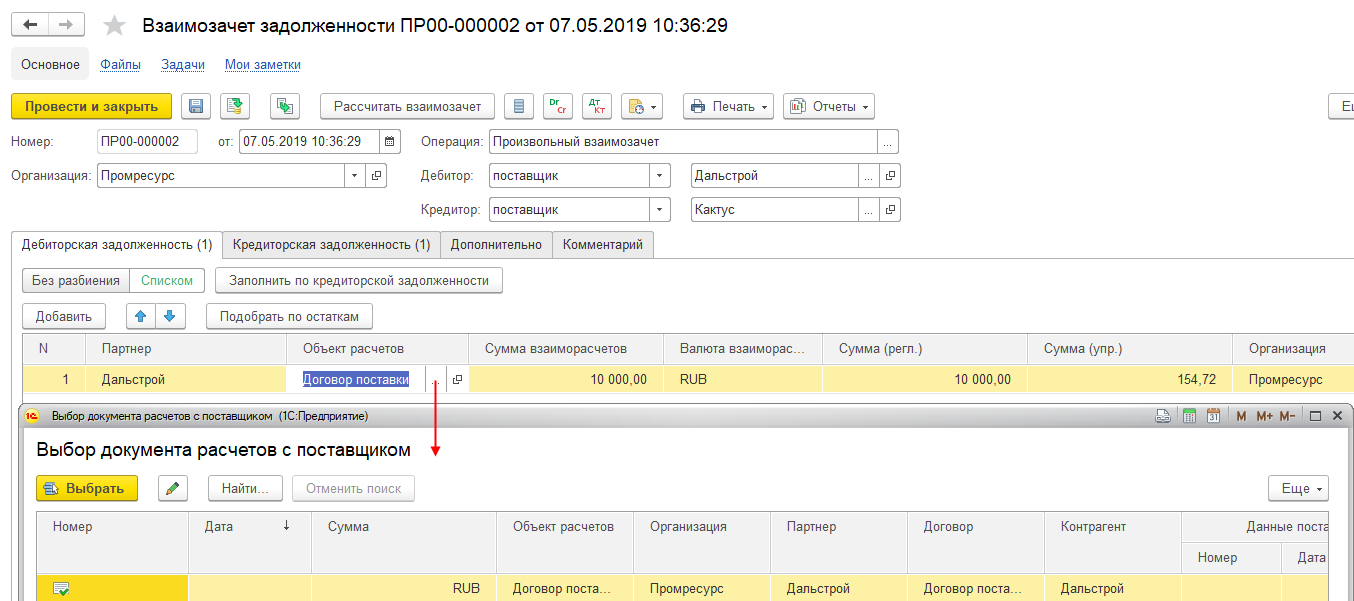1354x601 pixels.
Task: Open the document movements list icon
Action: 518,106
